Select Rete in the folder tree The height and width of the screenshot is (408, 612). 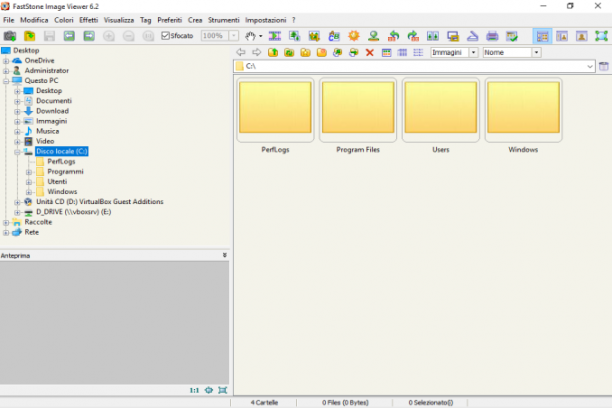32,232
